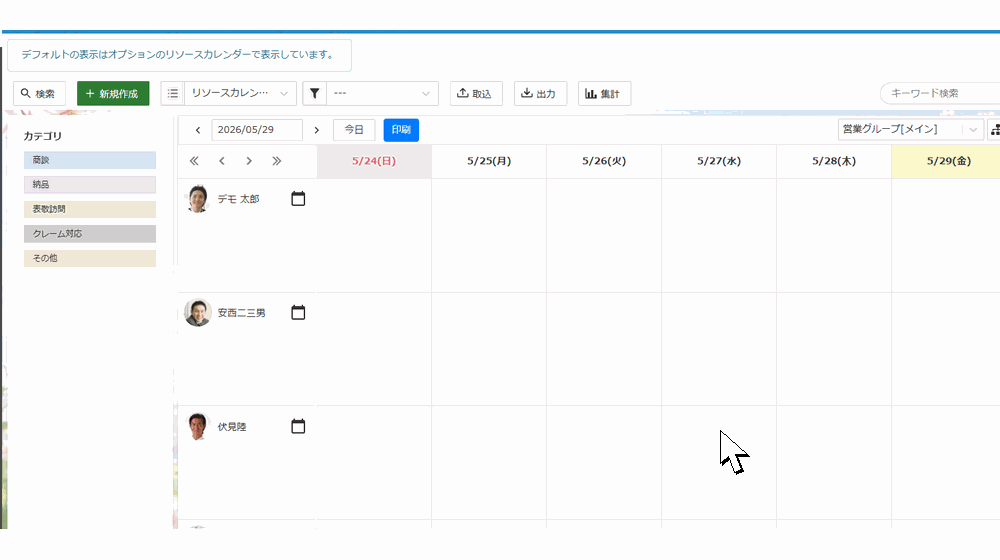Click the next date arrow after 2026/05/29
Viewport: 1000px width, 560px height.
point(316,130)
